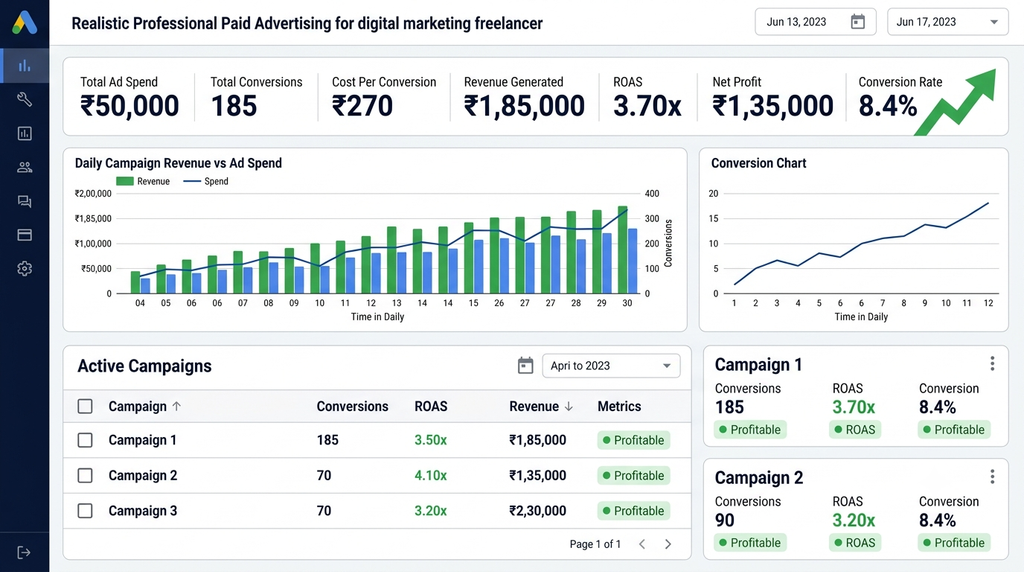Click the 3.70x ROAS value on Campaign 1 card
Image resolution: width=1024 pixels, height=572 pixels.
[854, 407]
